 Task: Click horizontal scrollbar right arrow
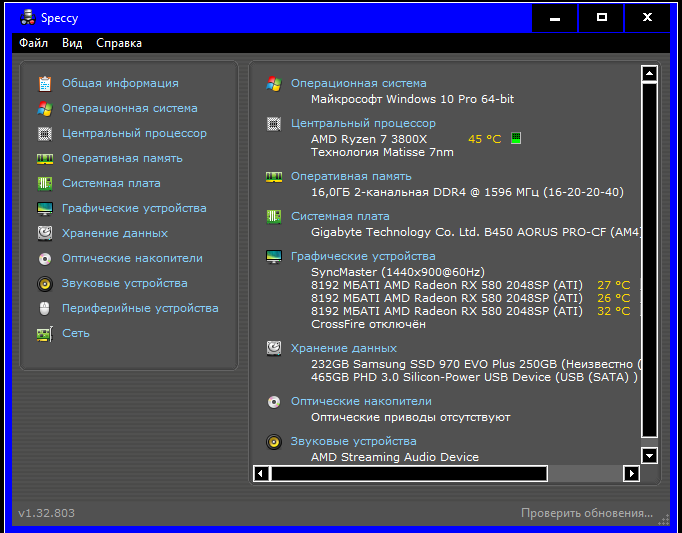pyautogui.click(x=632, y=473)
